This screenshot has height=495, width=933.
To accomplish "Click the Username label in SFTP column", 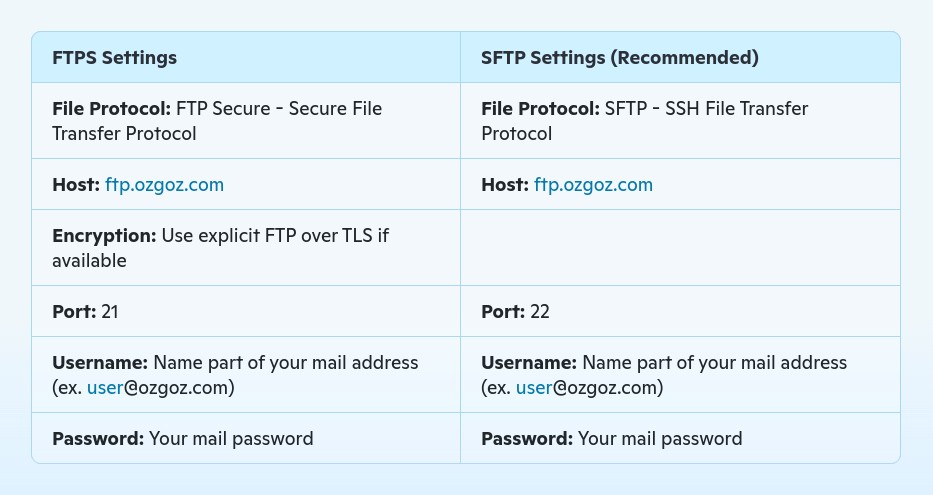I will [529, 363].
